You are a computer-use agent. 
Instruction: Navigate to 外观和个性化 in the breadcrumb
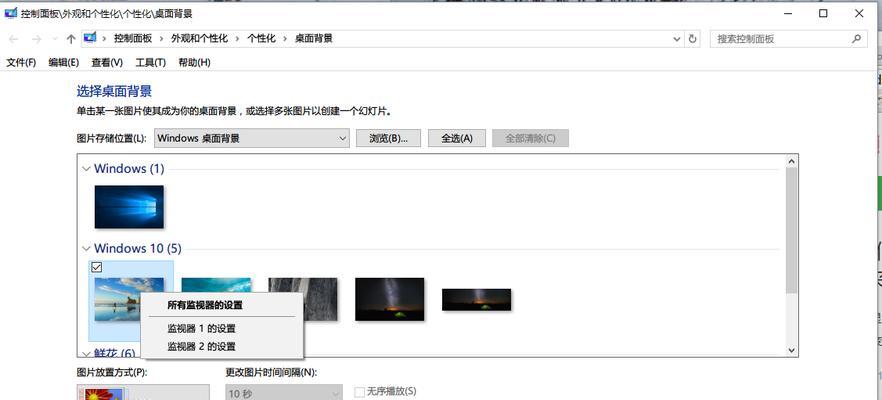pyautogui.click(x=200, y=38)
